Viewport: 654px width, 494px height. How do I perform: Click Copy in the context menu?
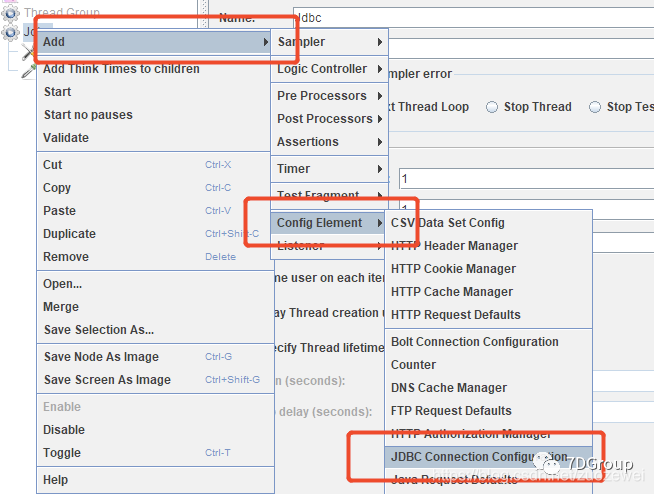coord(153,188)
